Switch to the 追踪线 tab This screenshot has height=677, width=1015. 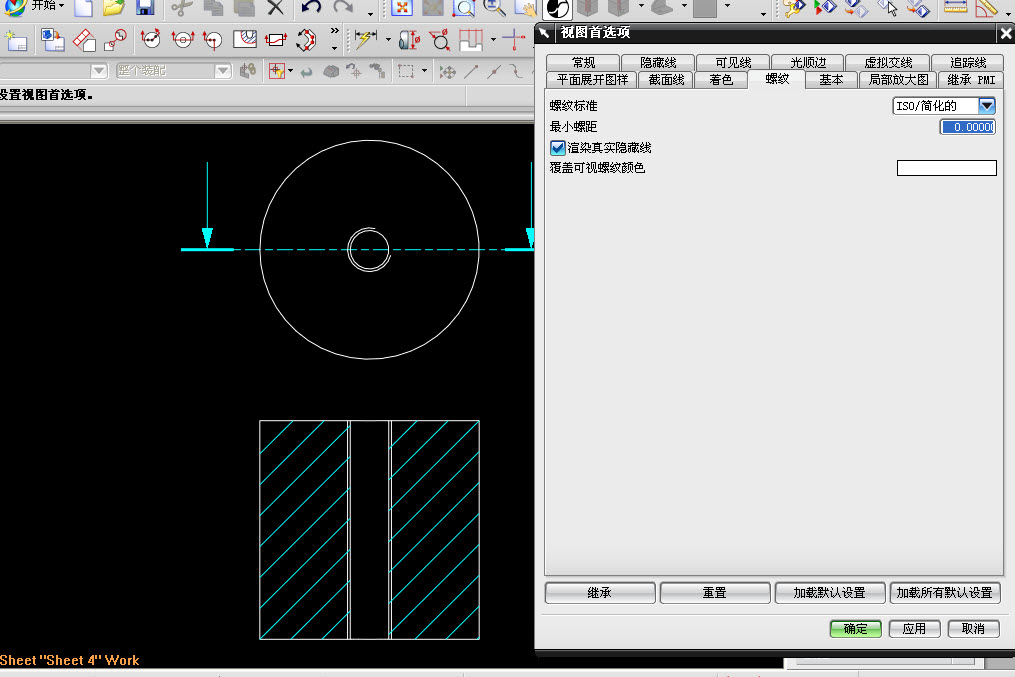click(x=968, y=62)
